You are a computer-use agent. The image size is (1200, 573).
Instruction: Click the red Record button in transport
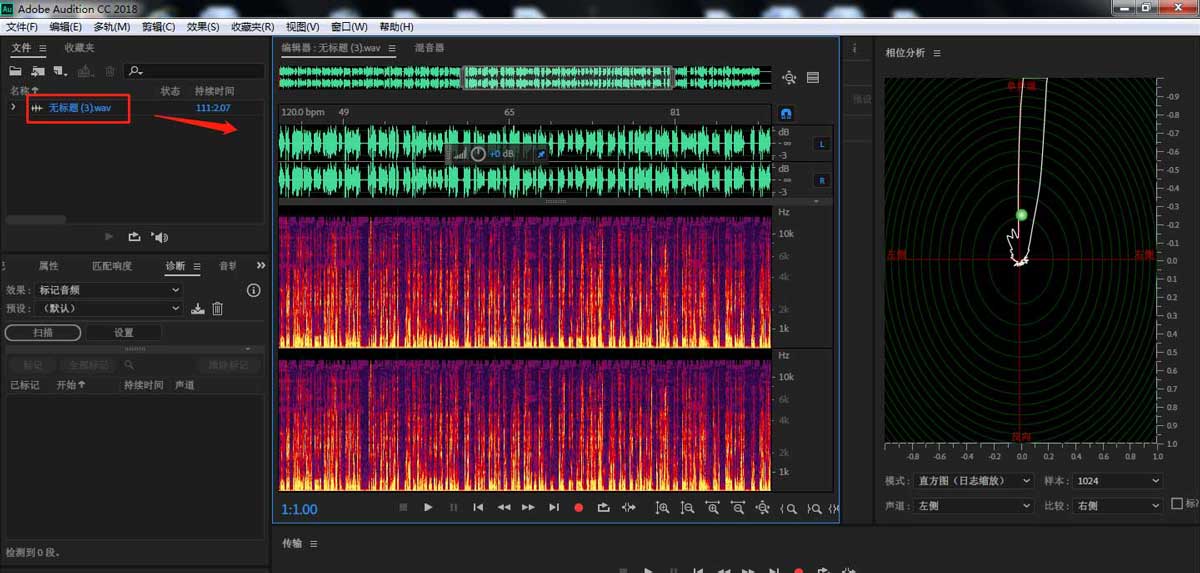578,508
